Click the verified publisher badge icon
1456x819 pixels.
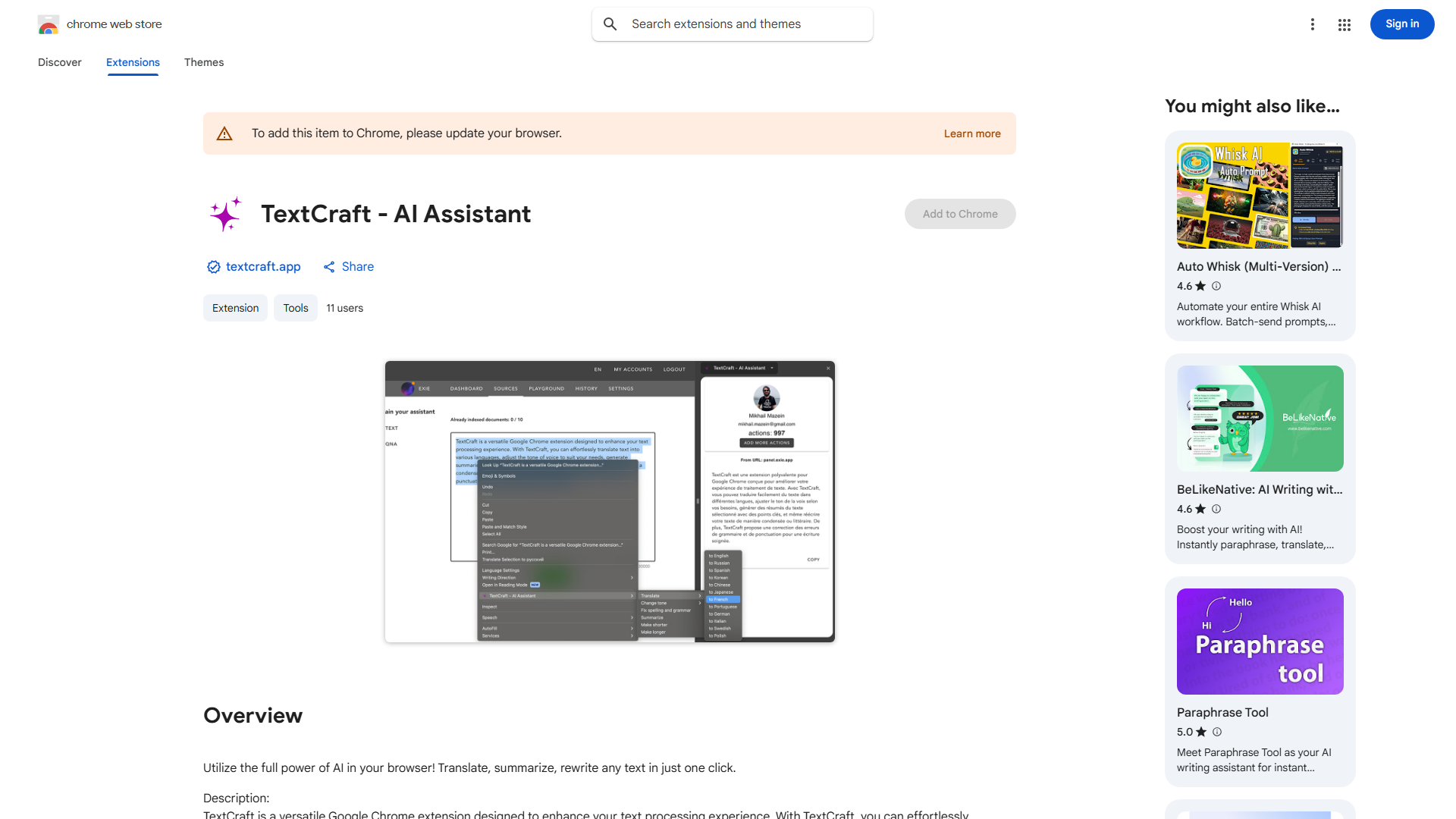coord(213,266)
